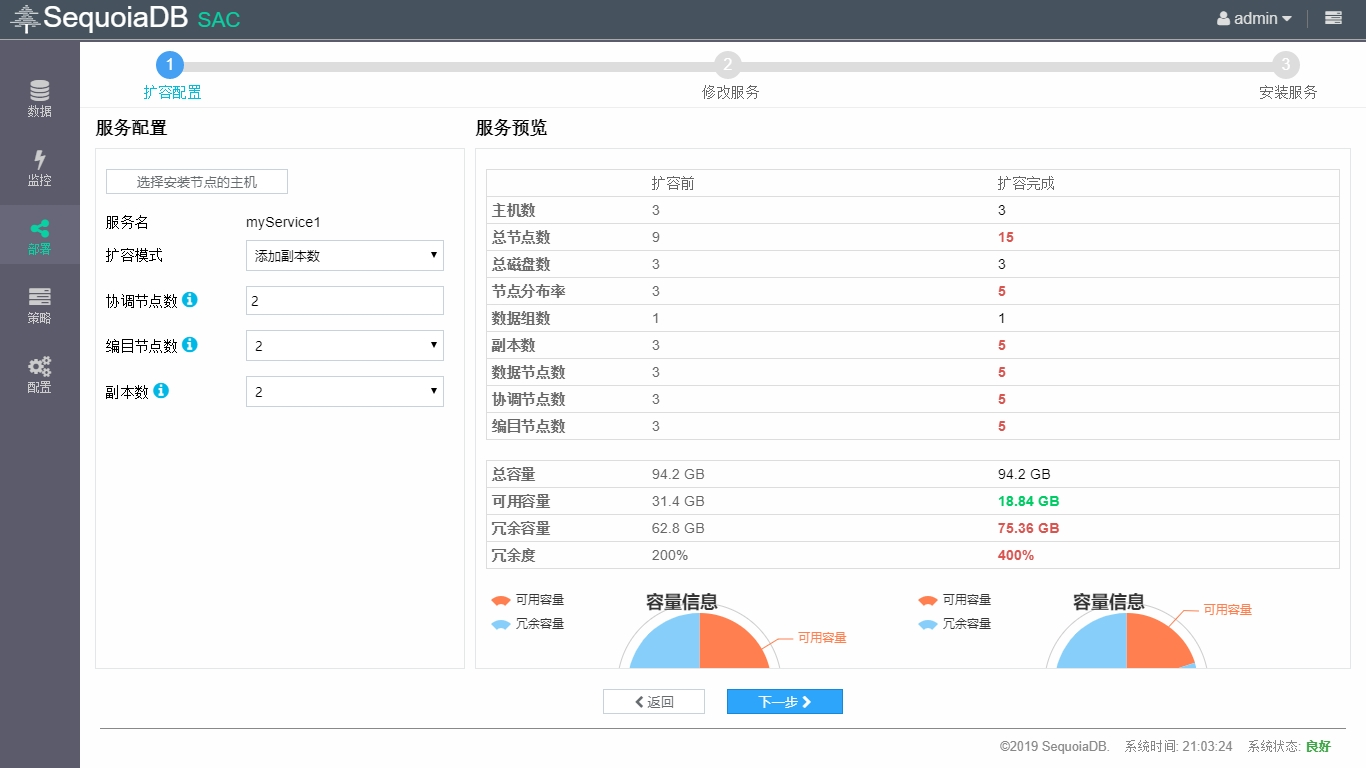Toggle 可用容量 legend in right chart
Image resolution: width=1366 pixels, height=768 pixels.
click(955, 600)
